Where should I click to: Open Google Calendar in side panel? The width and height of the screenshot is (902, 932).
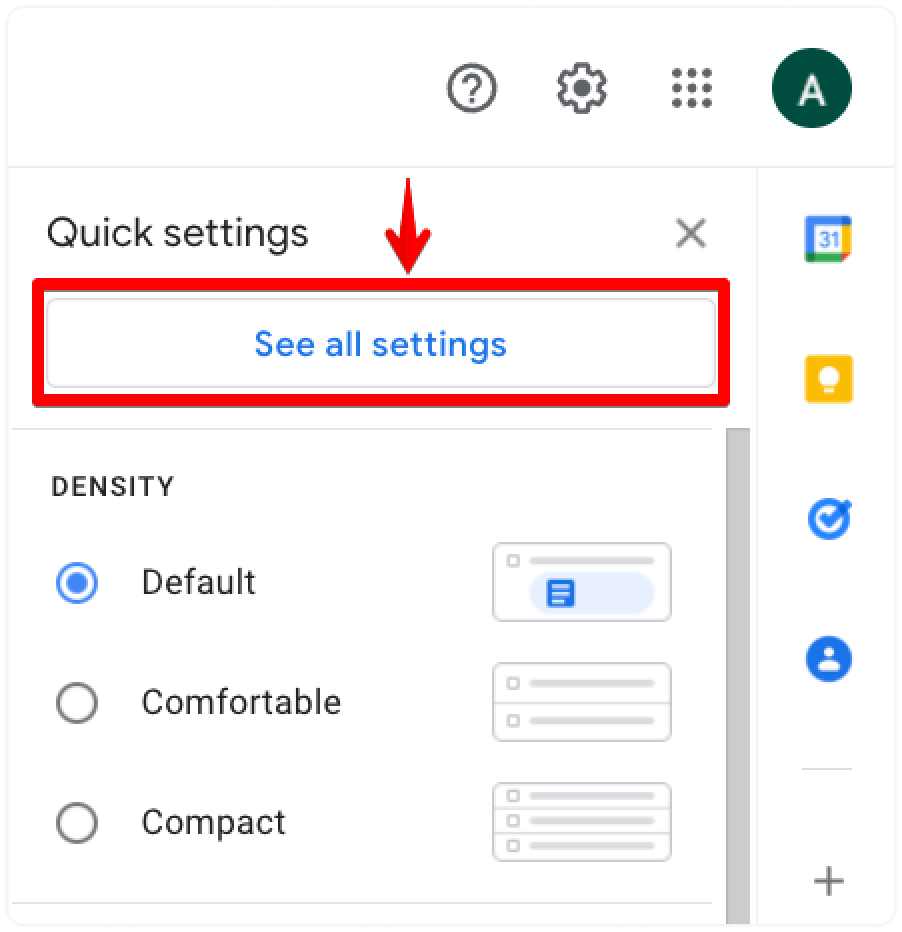[828, 239]
